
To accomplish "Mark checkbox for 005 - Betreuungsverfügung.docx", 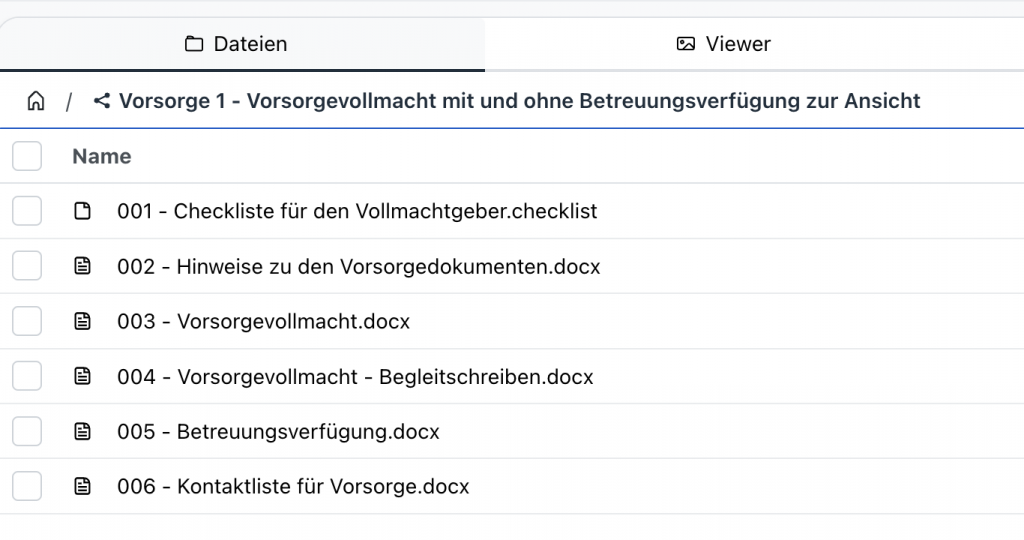I will click(x=27, y=432).
